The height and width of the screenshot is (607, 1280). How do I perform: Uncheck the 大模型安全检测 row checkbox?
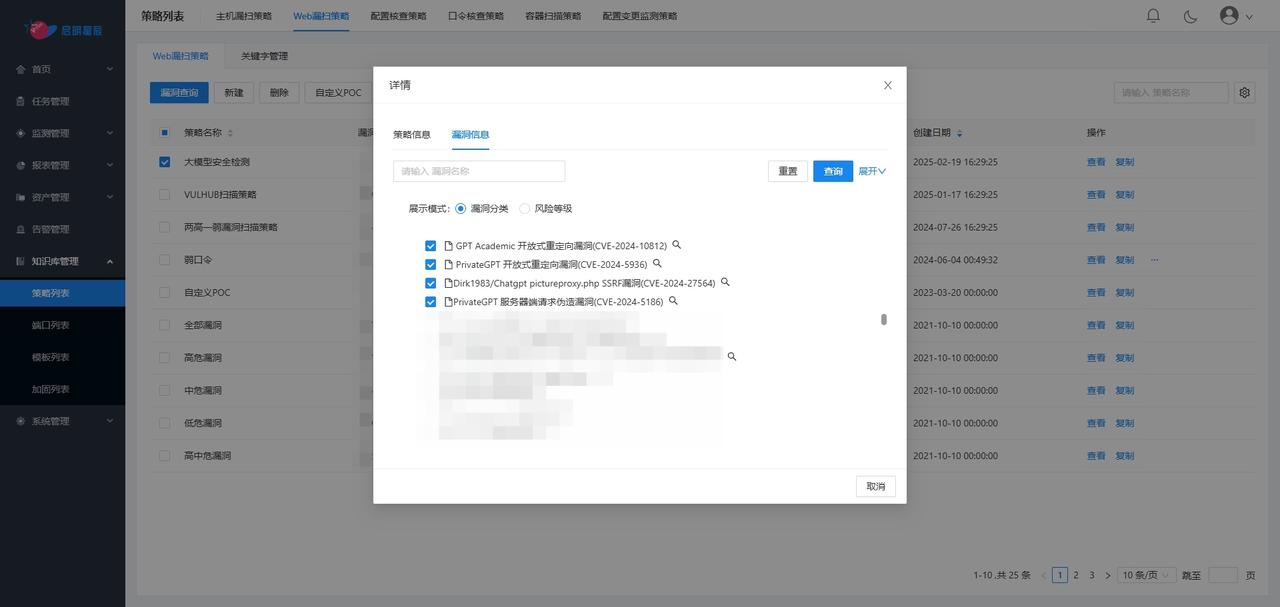point(163,161)
